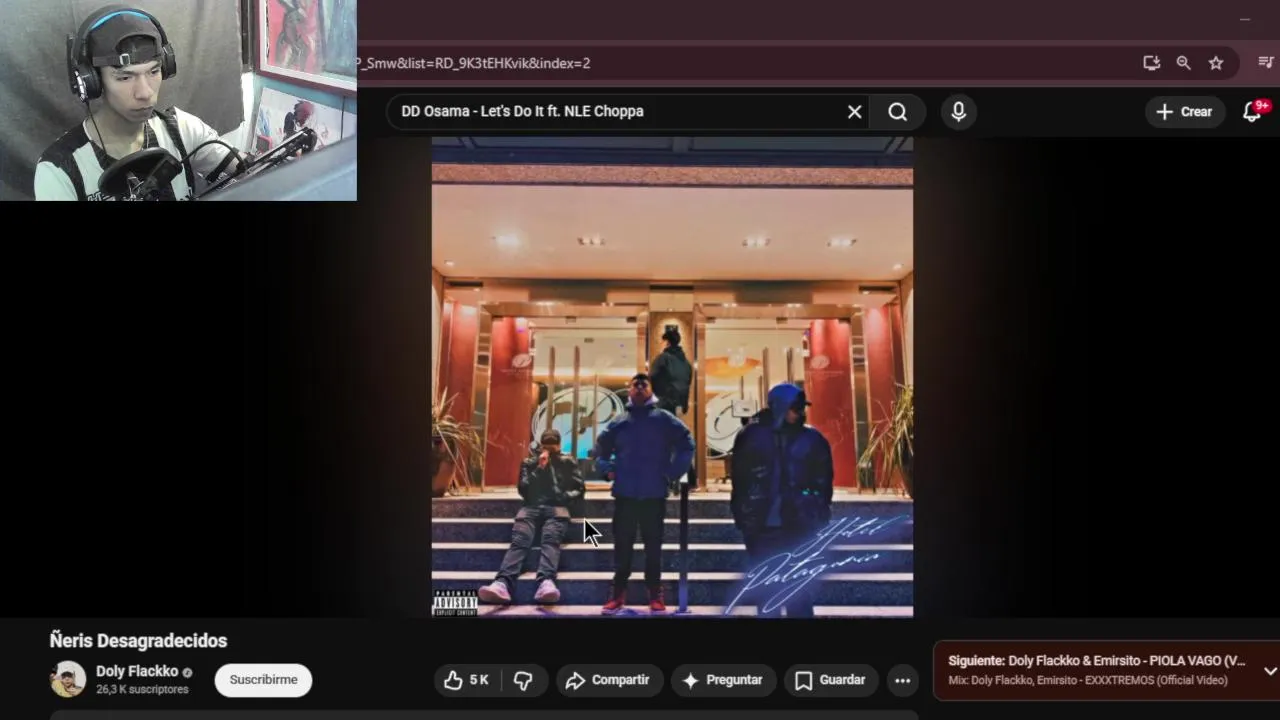Clear the YouTube search box text
Screen dimensions: 1280x720
854,112
